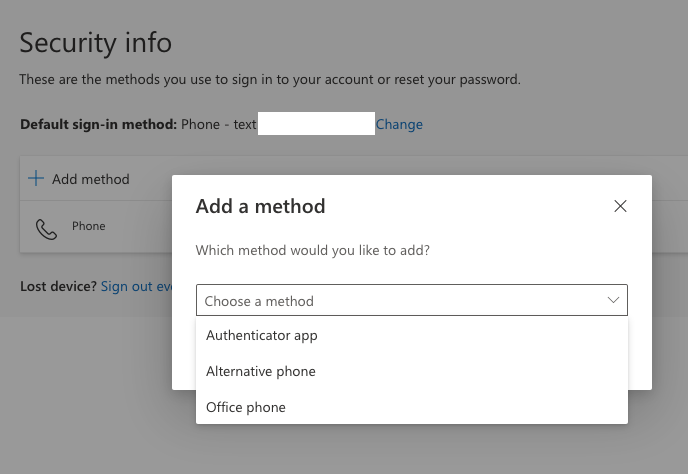This screenshot has width=688, height=474.
Task: Click the Default sign-in method label
Action: [98, 124]
